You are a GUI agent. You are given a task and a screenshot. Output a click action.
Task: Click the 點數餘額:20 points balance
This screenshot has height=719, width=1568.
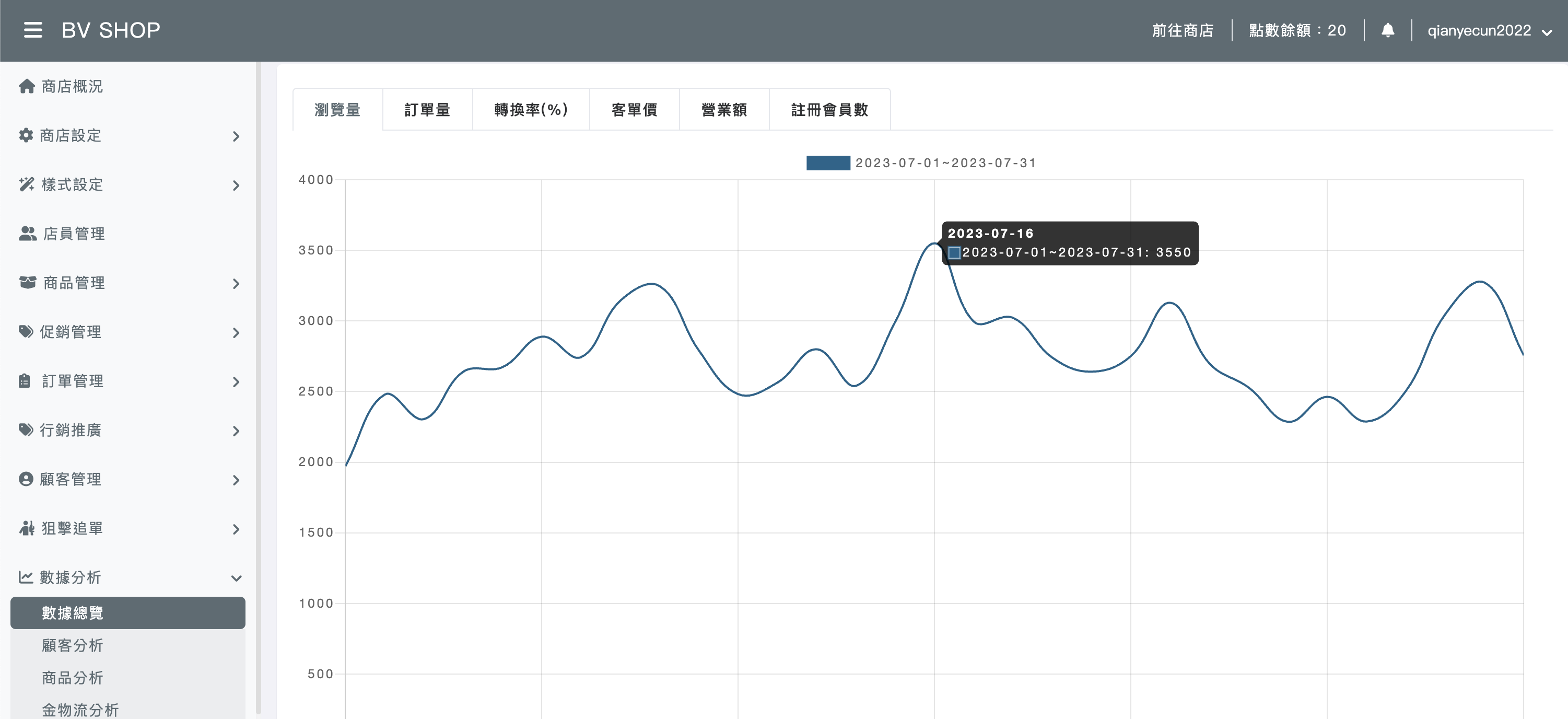pos(1298,30)
